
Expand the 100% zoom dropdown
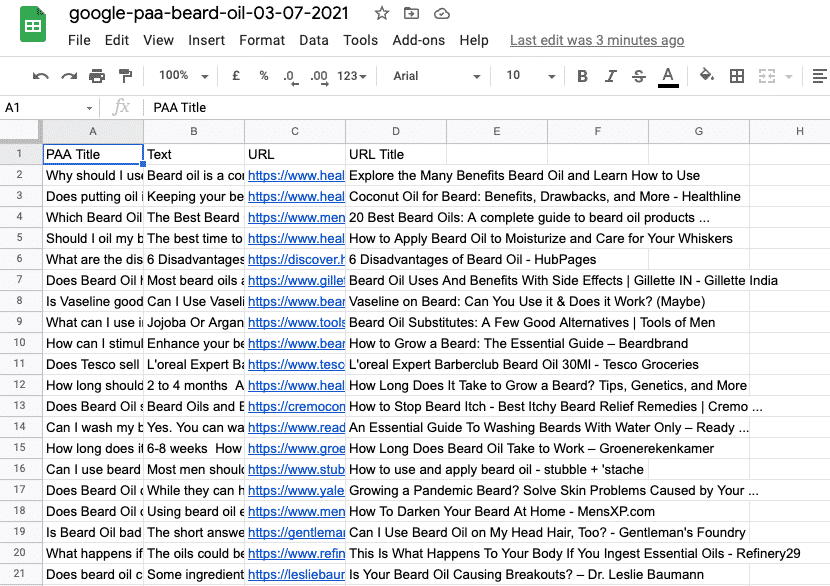coord(183,76)
